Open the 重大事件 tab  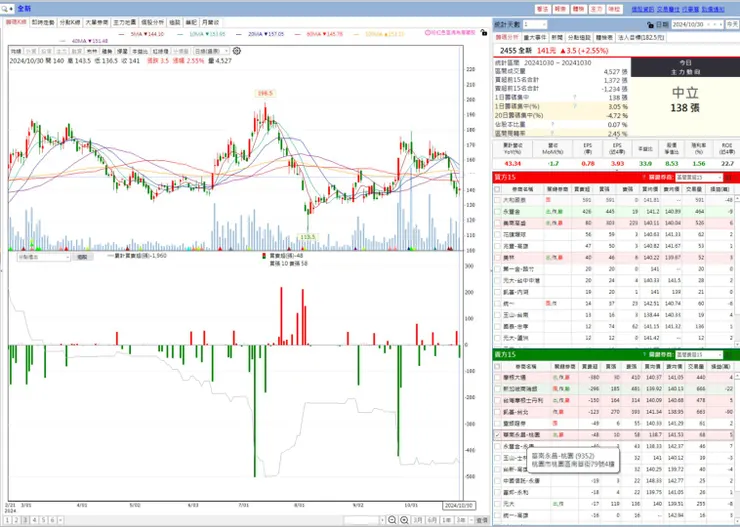click(x=535, y=37)
